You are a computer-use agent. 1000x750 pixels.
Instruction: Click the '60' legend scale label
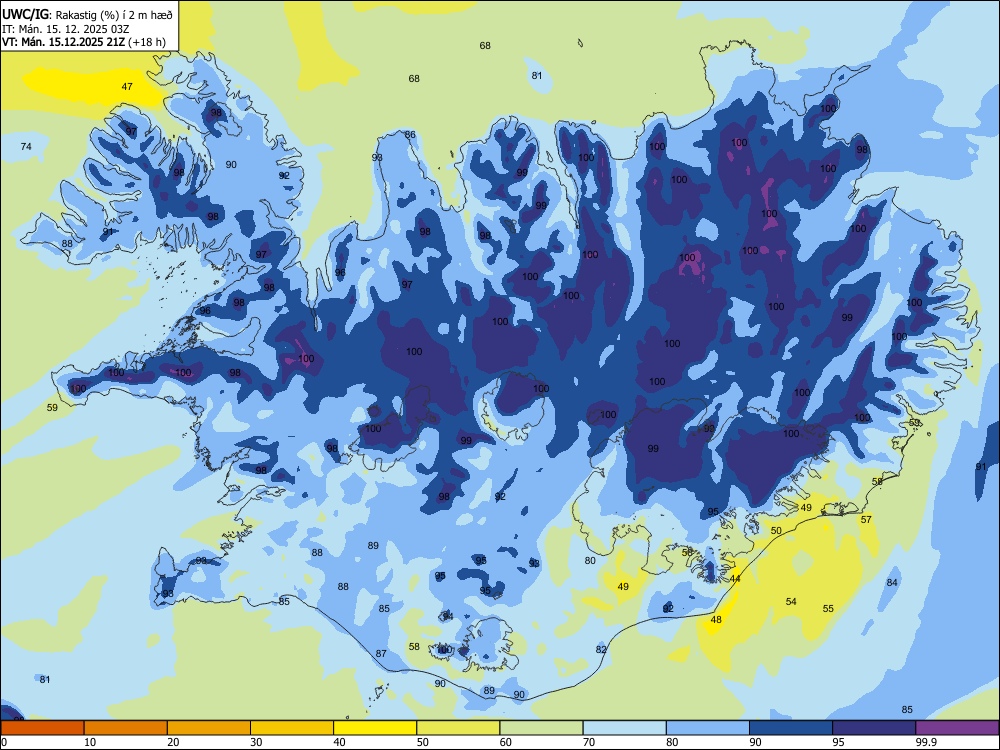tap(506, 742)
